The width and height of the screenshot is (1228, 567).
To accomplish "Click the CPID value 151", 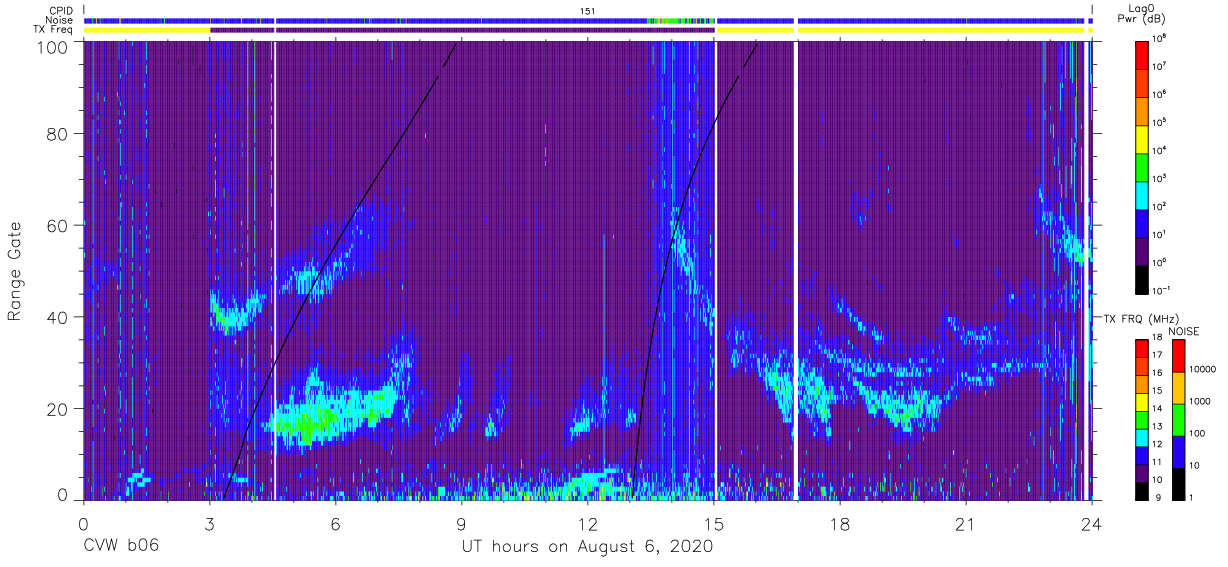I will click(587, 10).
